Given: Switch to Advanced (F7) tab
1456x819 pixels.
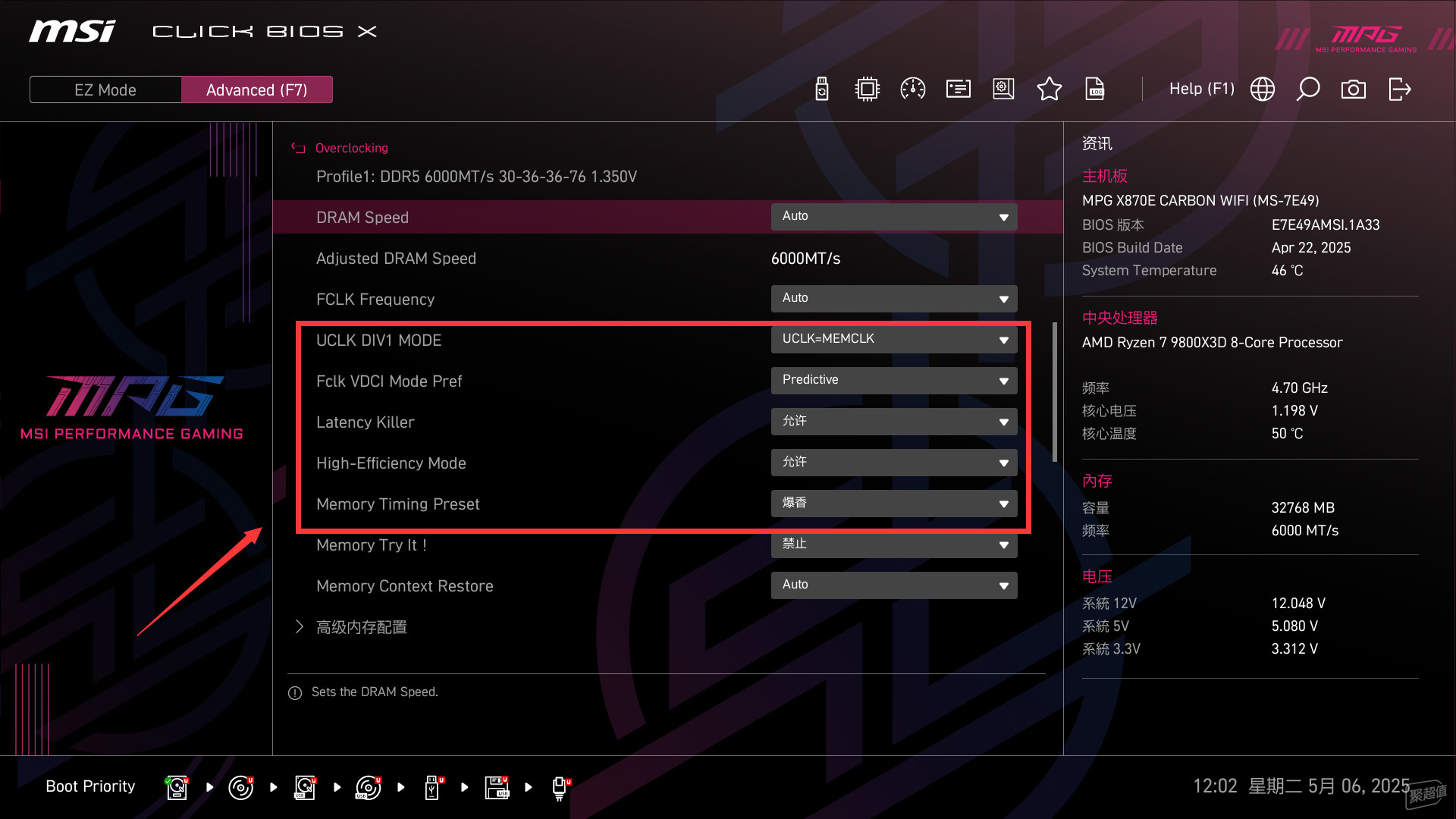Looking at the screenshot, I should tap(257, 89).
